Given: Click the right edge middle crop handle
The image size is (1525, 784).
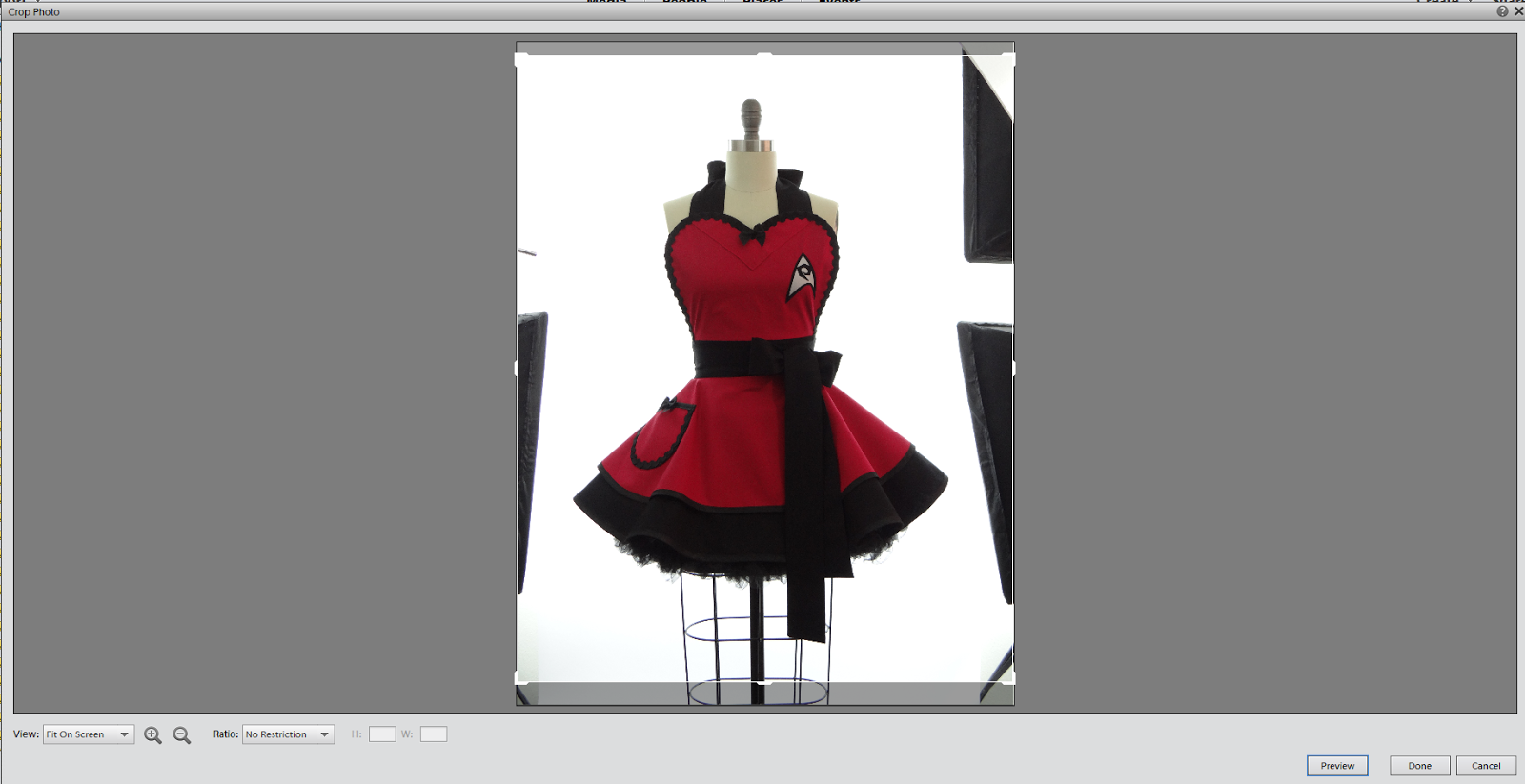Looking at the screenshot, I should click(1013, 369).
